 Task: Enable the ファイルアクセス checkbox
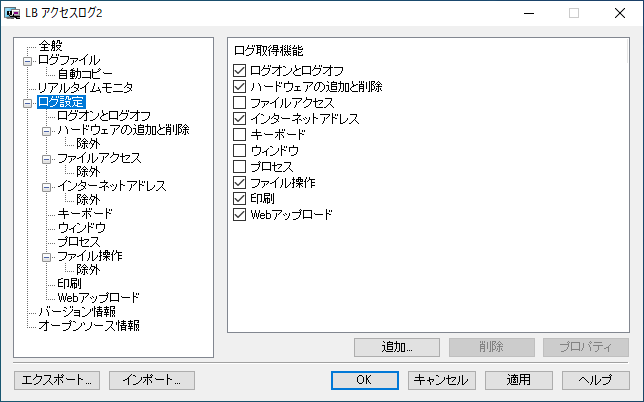click(x=239, y=103)
